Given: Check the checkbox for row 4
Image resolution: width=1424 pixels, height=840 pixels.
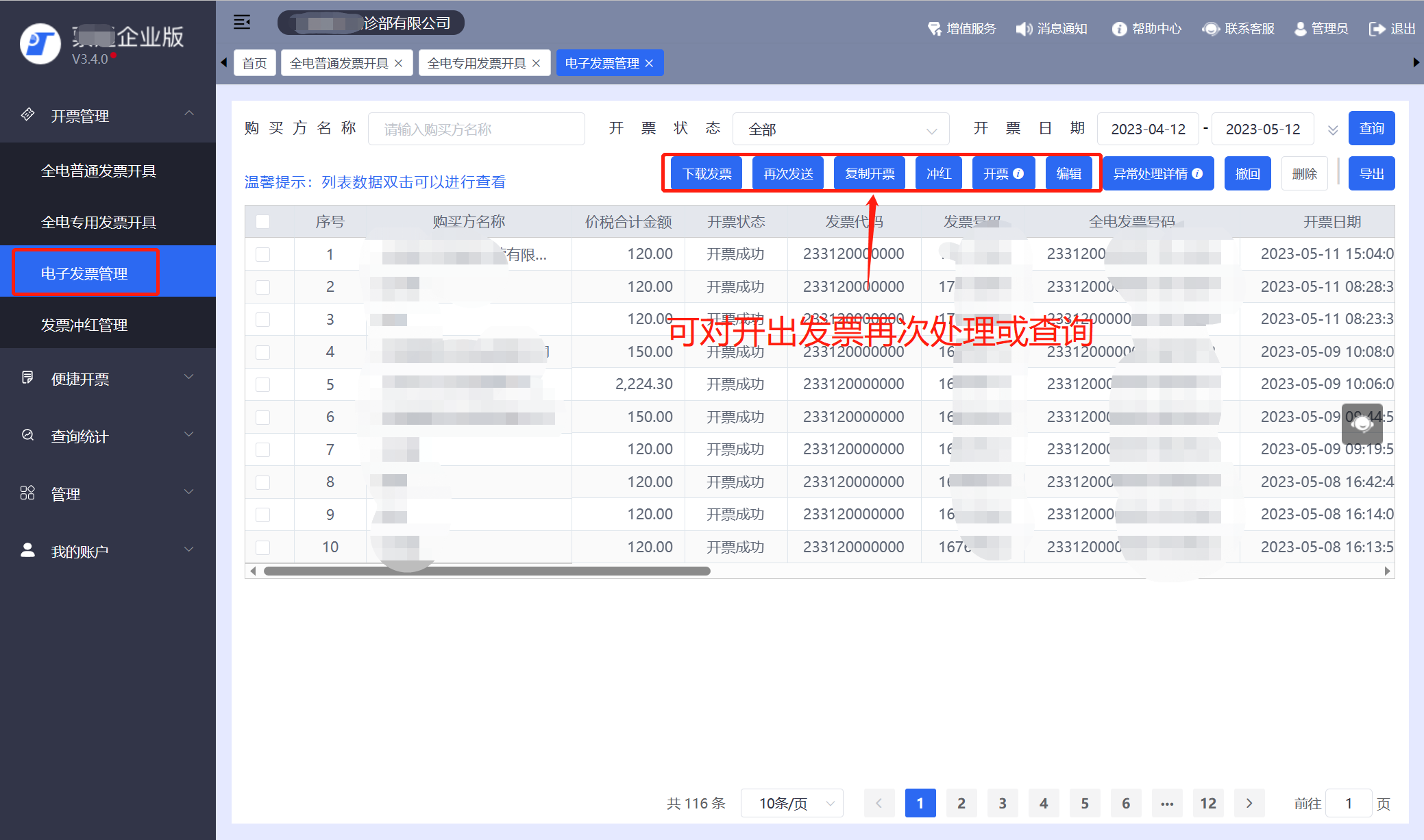Looking at the screenshot, I should 262,352.
